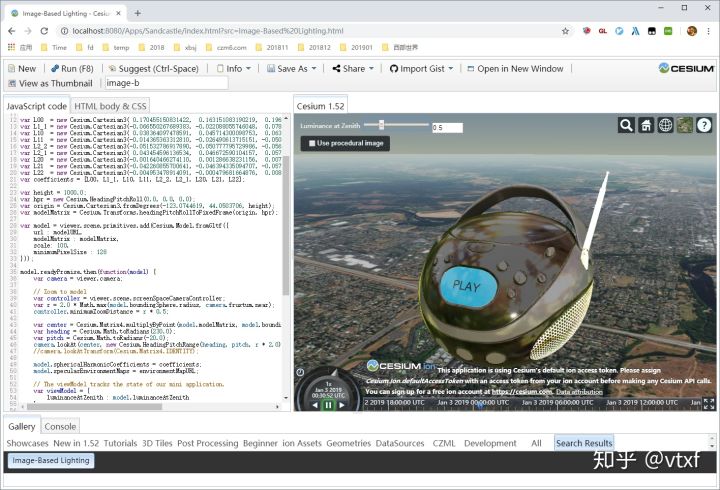Select the Search Results tab
Screen dimensions: 720x490
point(584,443)
